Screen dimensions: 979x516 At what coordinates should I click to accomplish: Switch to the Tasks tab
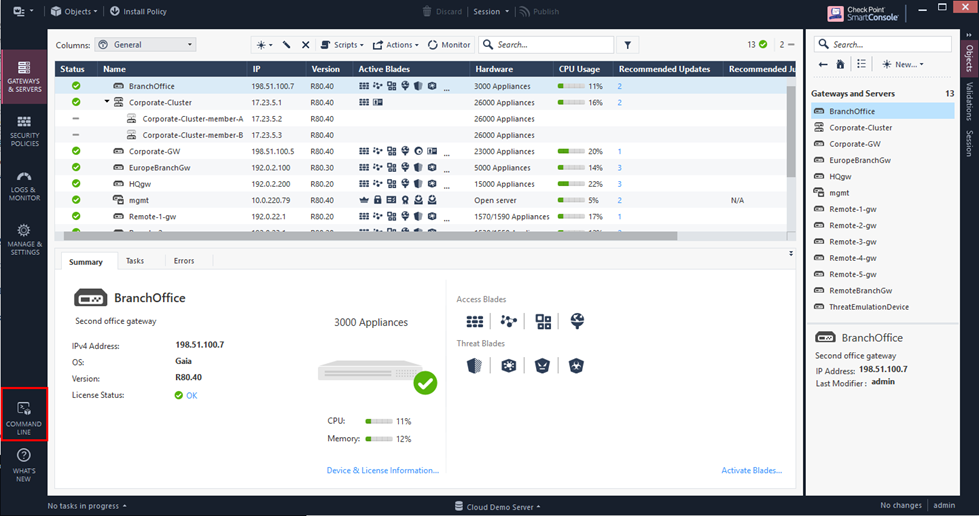tap(135, 261)
